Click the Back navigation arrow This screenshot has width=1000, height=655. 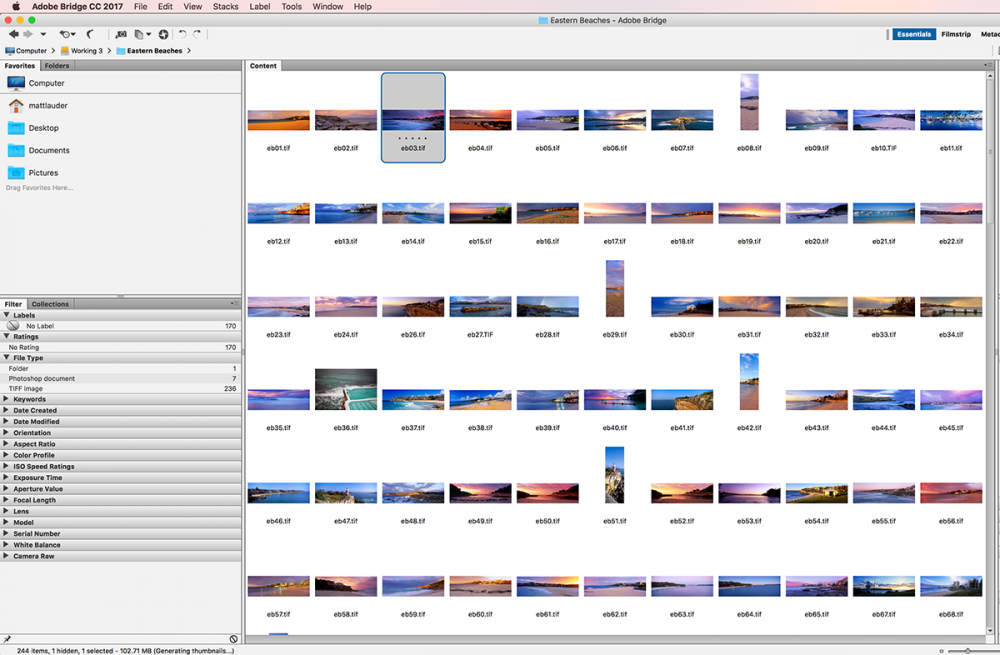click(x=14, y=33)
